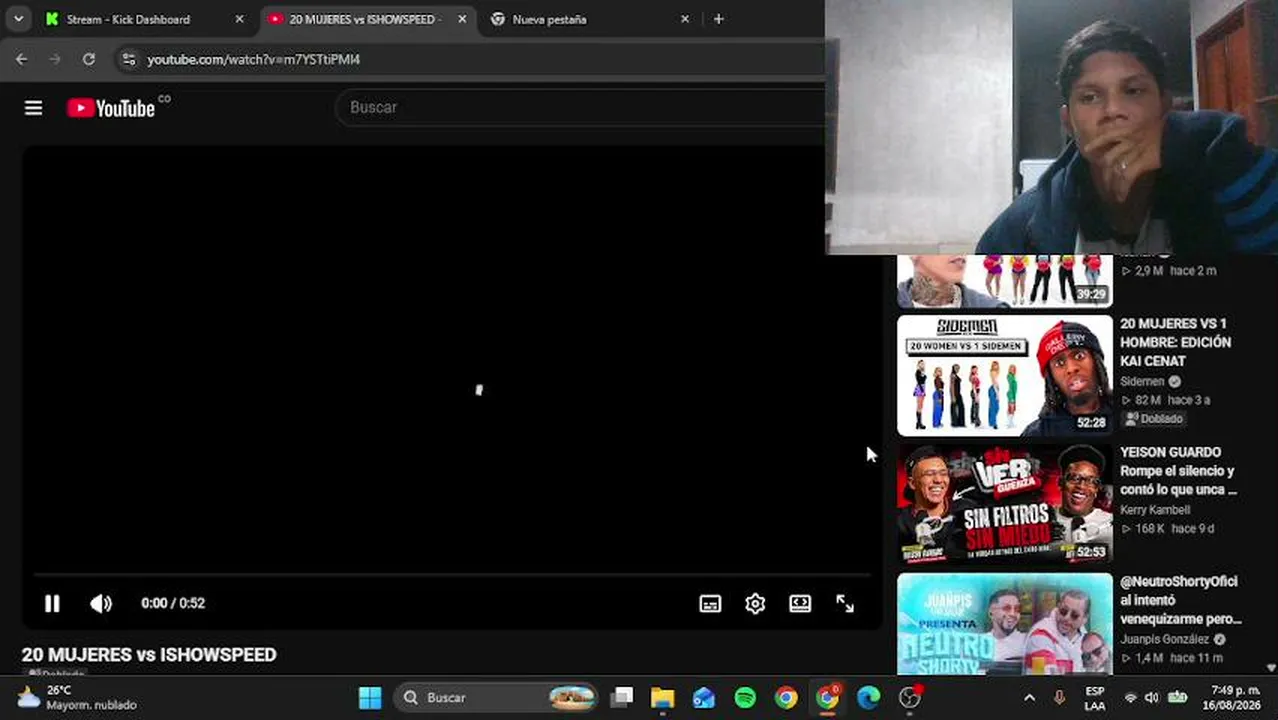Open OBS Studio from the taskbar
This screenshot has width=1278, height=720.
(909, 697)
